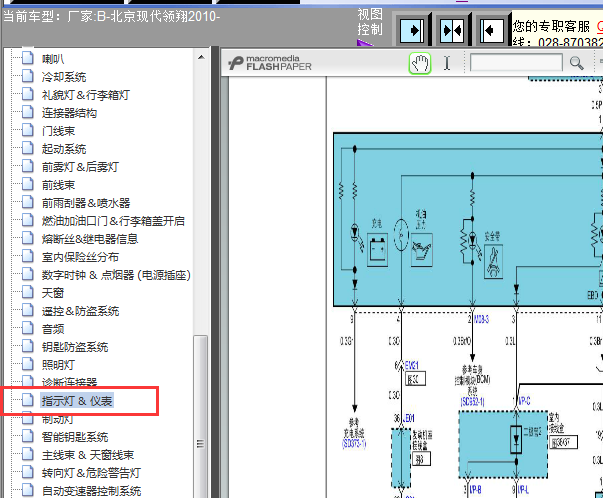Select the FlashPaper text selection tool
Screen dimensions: 603x498
pos(446,63)
